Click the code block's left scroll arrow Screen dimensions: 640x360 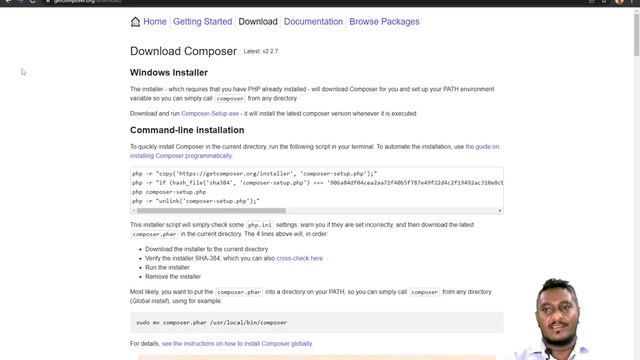134,211
